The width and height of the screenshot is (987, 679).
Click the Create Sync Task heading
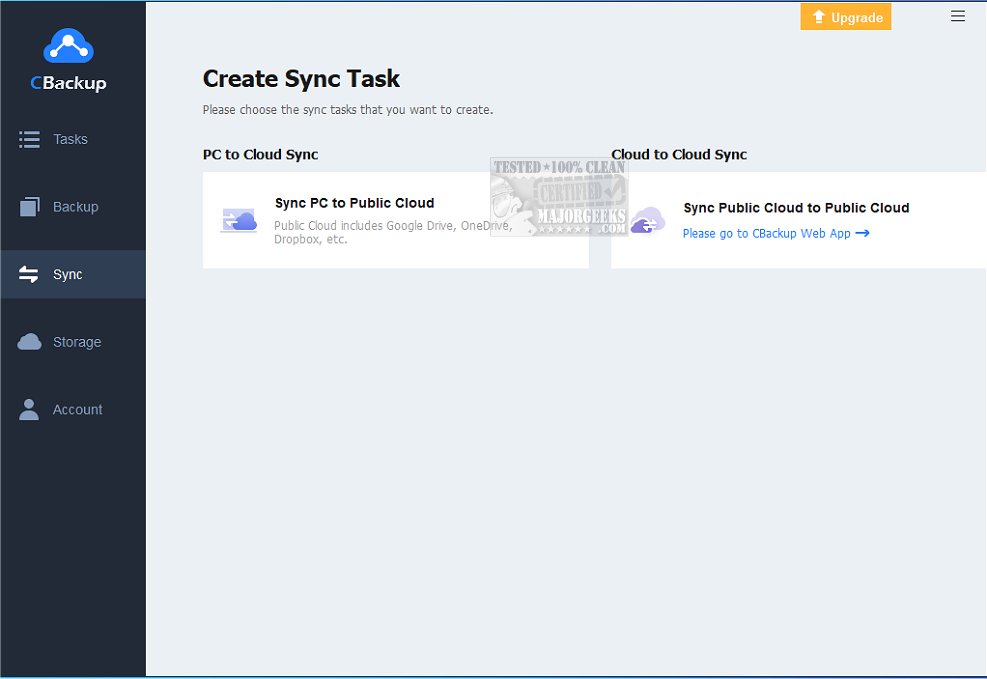point(301,79)
